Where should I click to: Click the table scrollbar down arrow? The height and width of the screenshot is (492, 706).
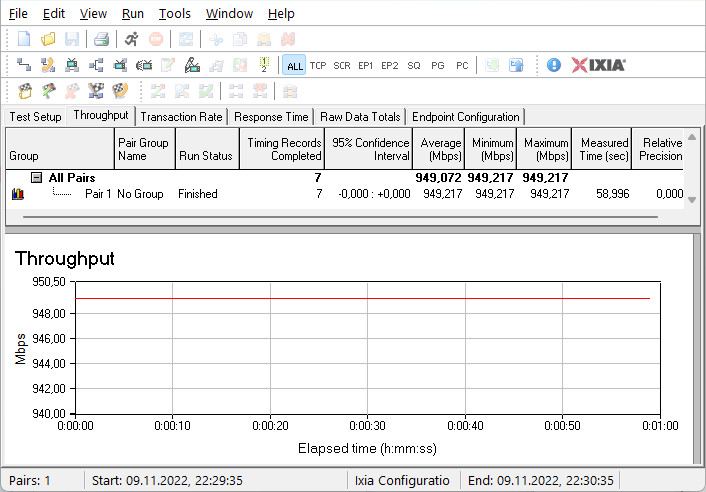tap(692, 199)
